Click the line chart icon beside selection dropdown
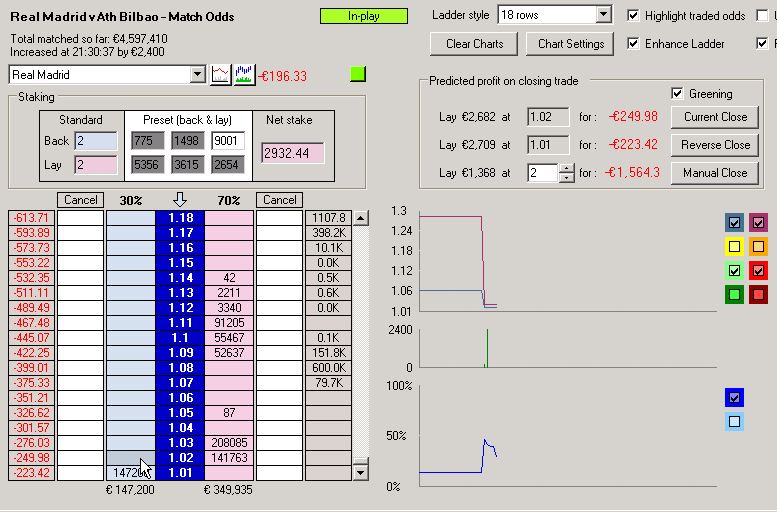The width and height of the screenshot is (777, 512). (x=220, y=75)
